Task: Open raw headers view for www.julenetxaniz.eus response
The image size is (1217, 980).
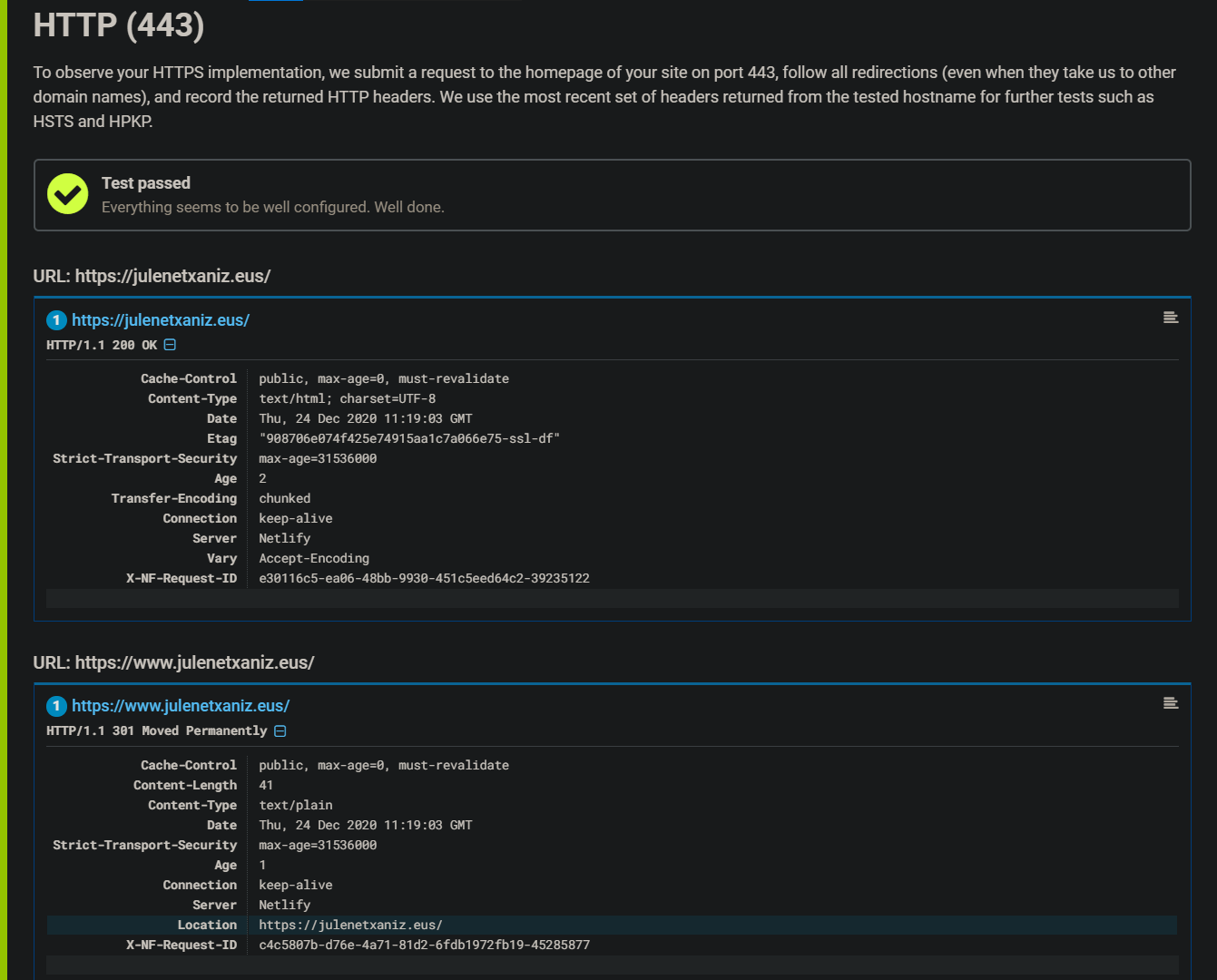Action: (x=1170, y=702)
